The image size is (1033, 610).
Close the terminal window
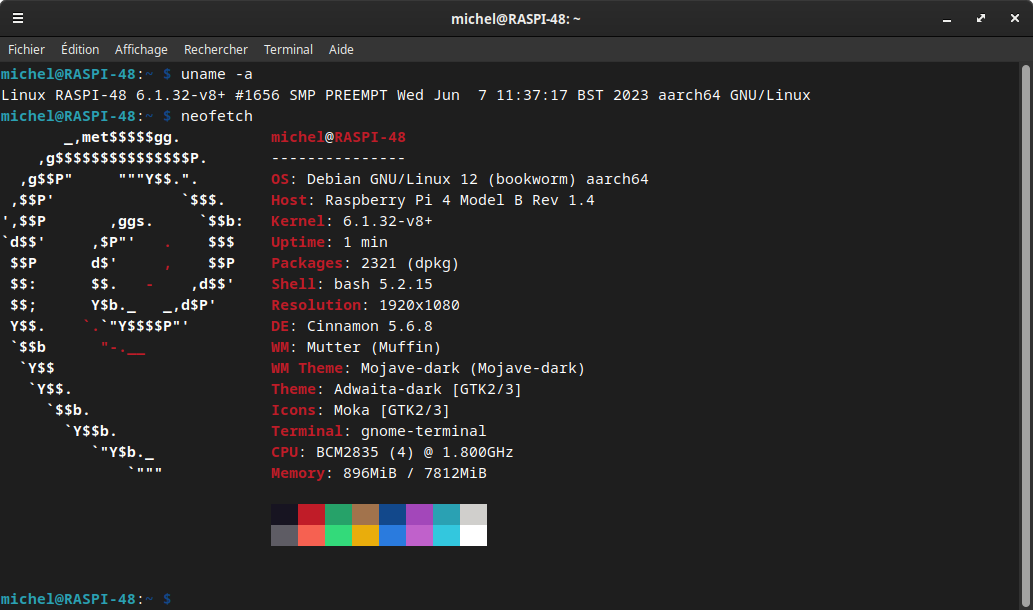click(x=1015, y=18)
